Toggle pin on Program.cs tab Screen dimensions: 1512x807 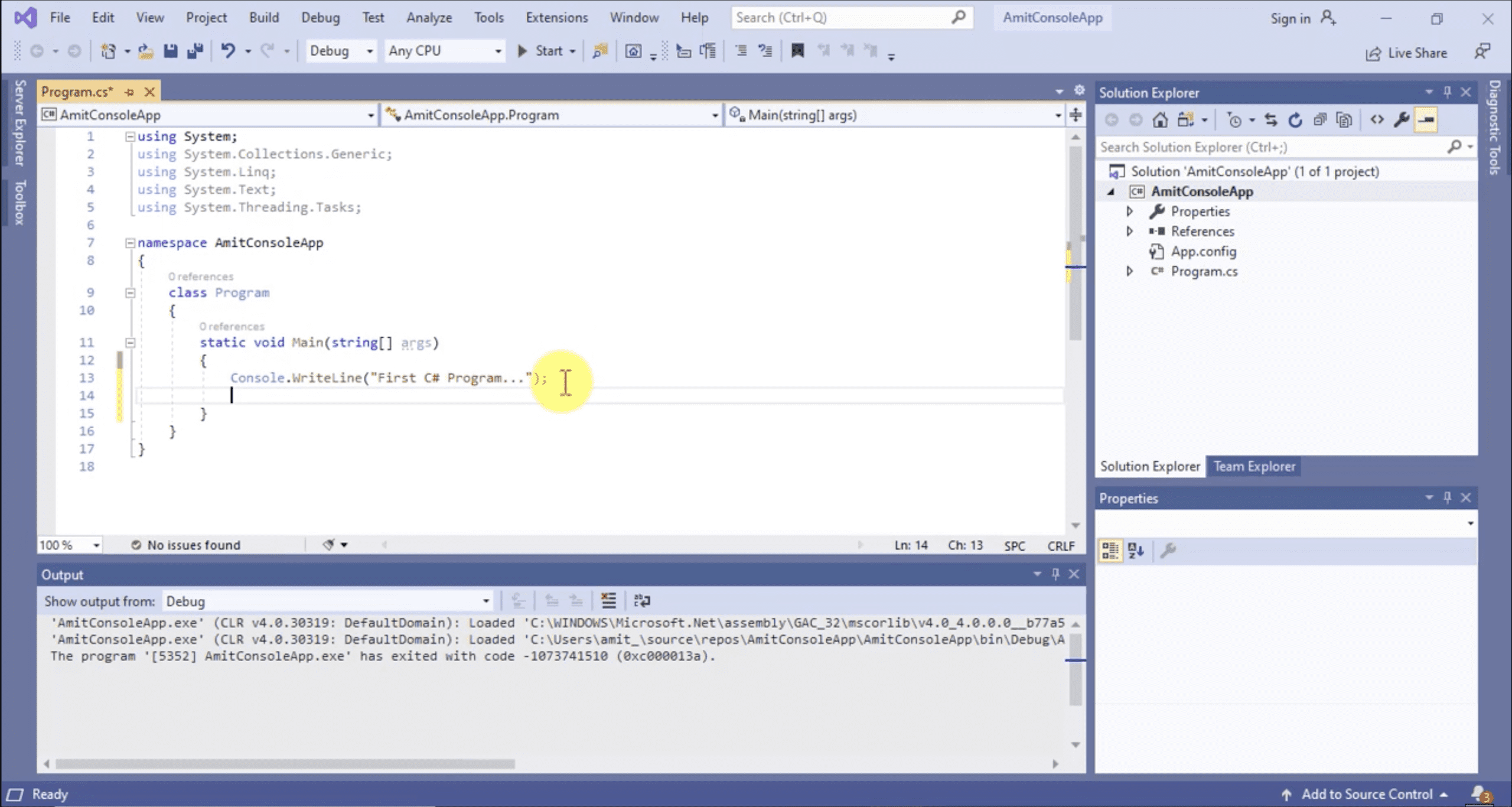pos(129,92)
